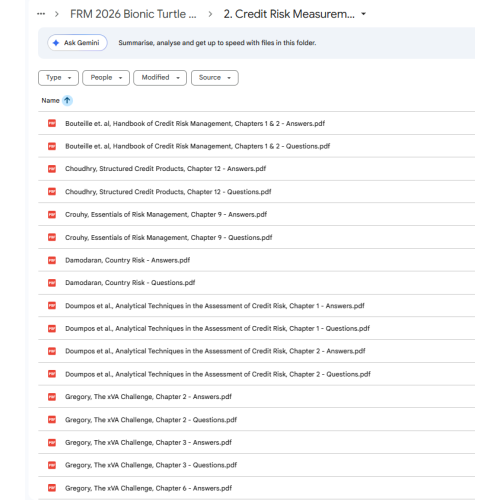Image resolution: width=500 pixels, height=500 pixels.
Task: Reverse sort direction with the Name arrow icon
Action: tap(67, 100)
